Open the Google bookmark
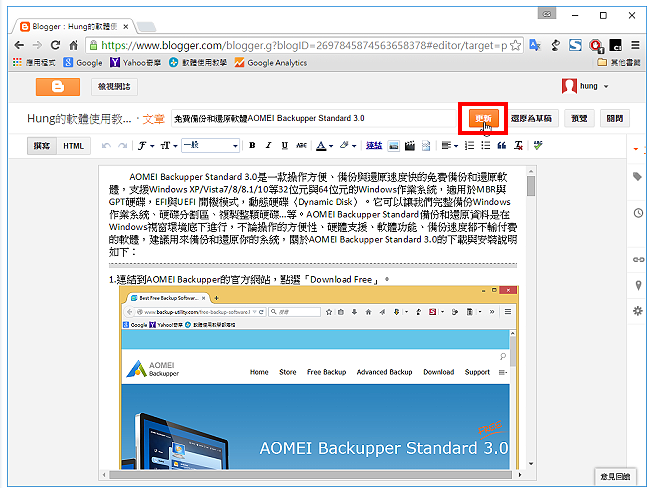Image resolution: width=649 pixels, height=488 pixels. [x=83, y=63]
